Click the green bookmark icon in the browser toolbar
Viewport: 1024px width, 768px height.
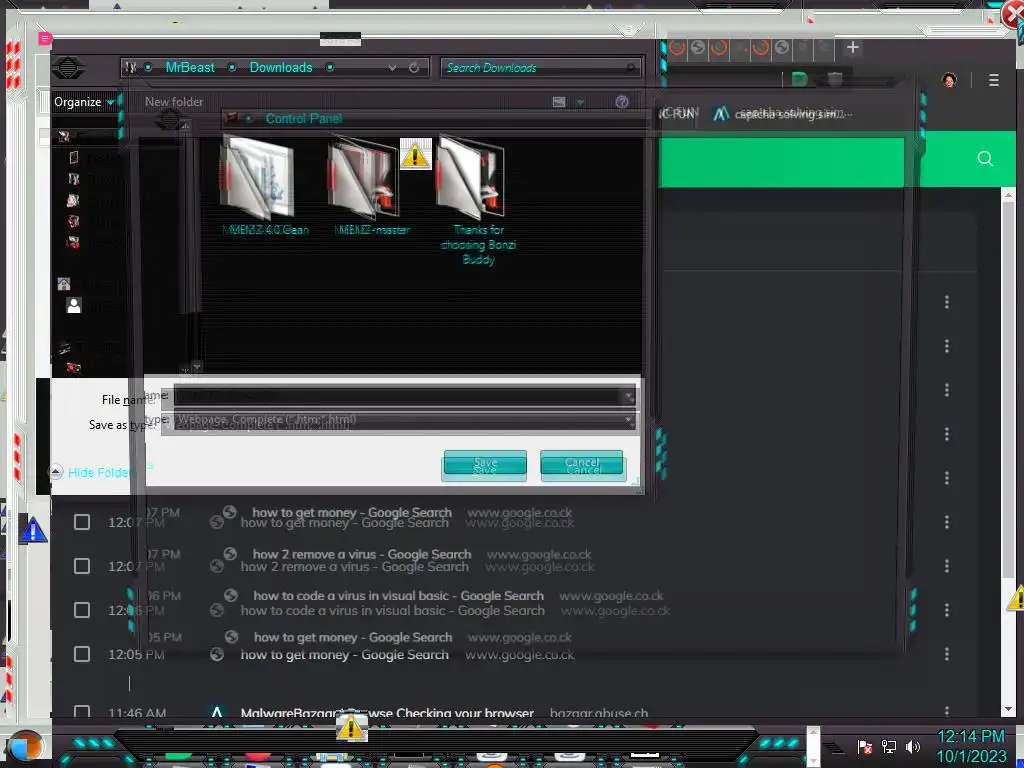[799, 80]
